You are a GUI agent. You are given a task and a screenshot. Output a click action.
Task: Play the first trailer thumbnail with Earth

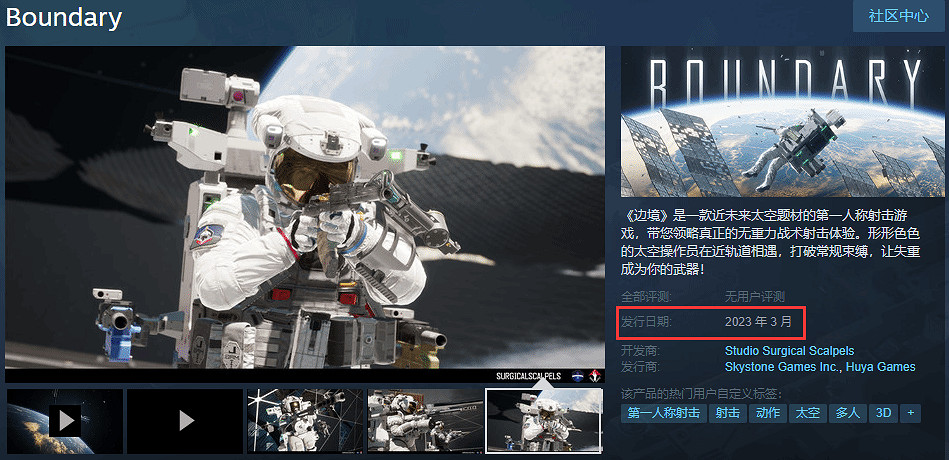(65, 421)
